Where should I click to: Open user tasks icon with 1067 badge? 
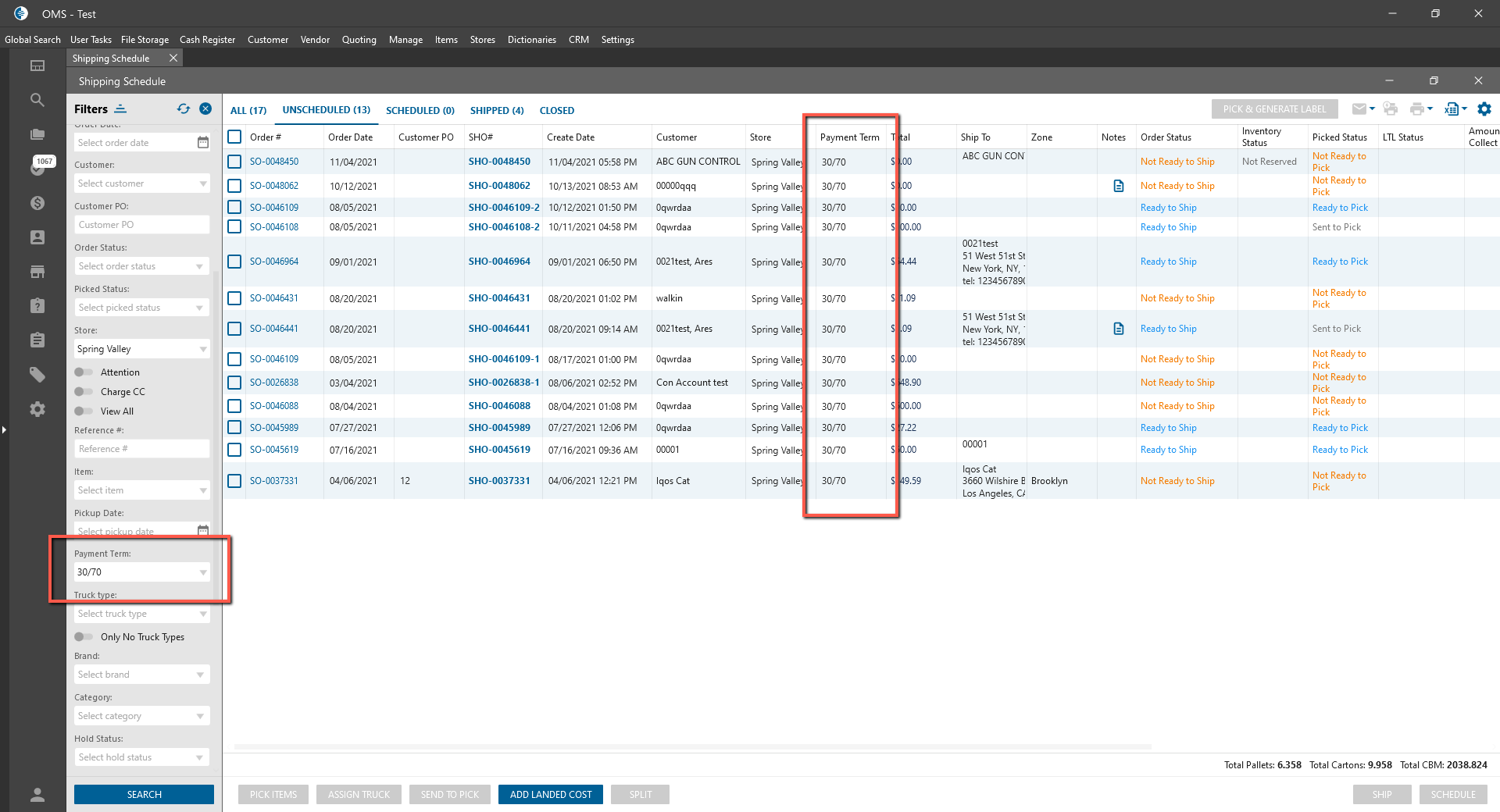(39, 166)
